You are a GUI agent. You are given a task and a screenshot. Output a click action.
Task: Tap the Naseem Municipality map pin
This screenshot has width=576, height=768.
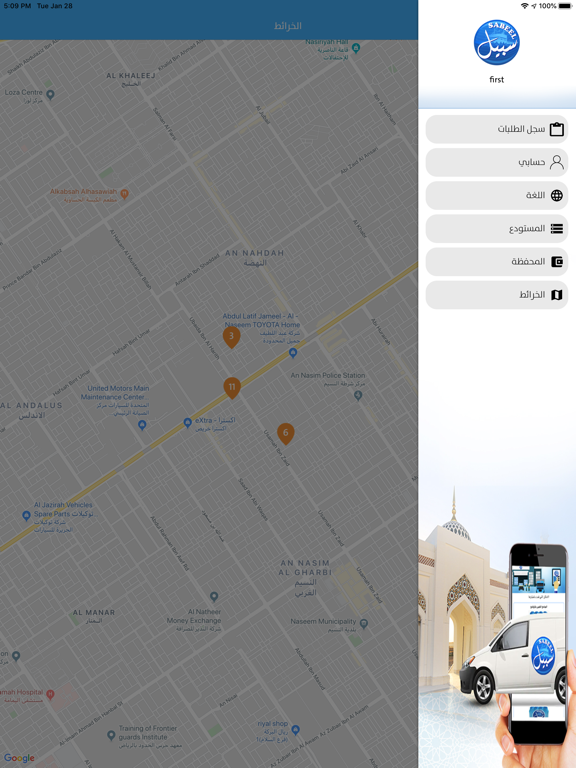pyautogui.click(x=363, y=624)
